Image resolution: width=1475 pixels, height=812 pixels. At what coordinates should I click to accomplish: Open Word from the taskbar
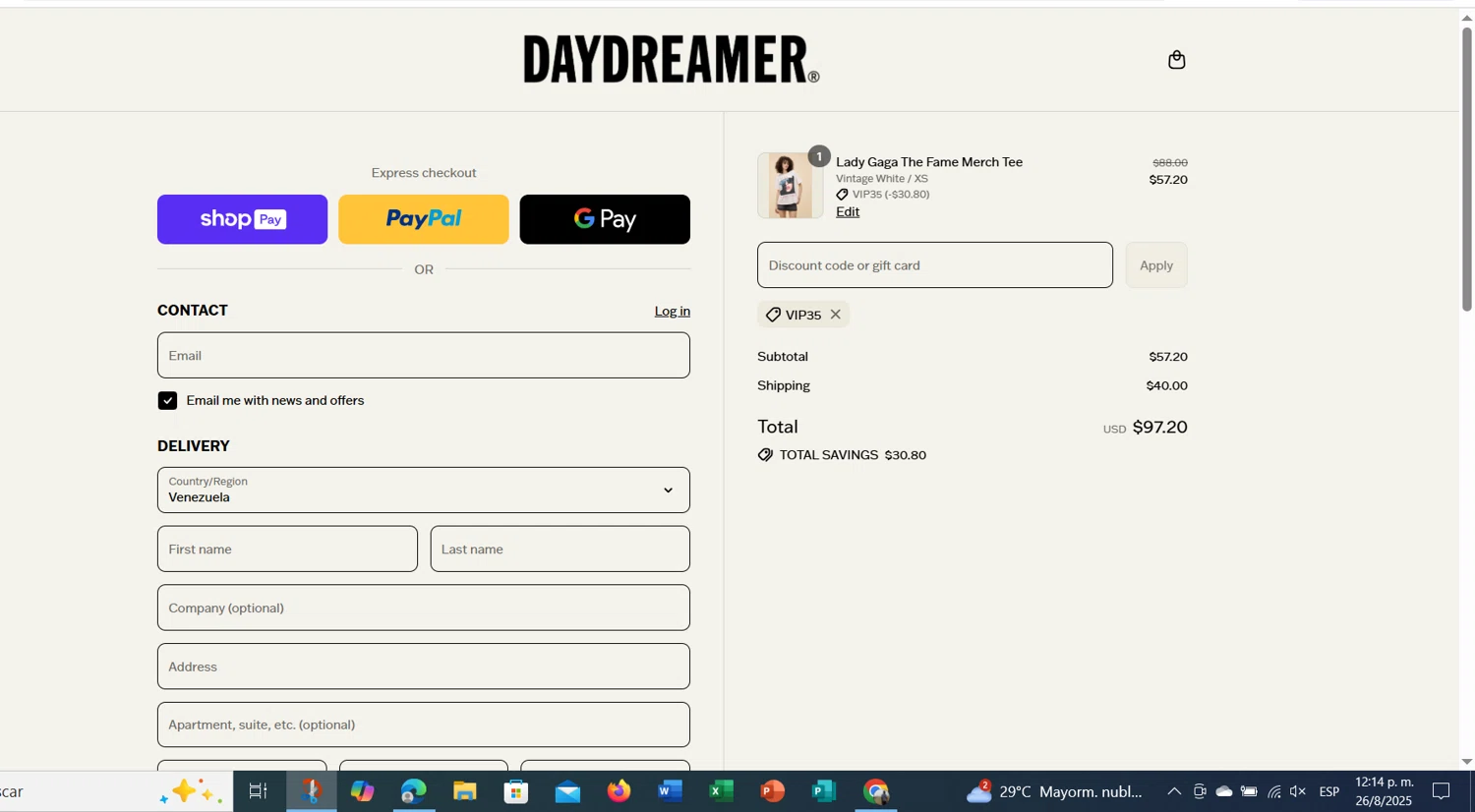coord(670,791)
